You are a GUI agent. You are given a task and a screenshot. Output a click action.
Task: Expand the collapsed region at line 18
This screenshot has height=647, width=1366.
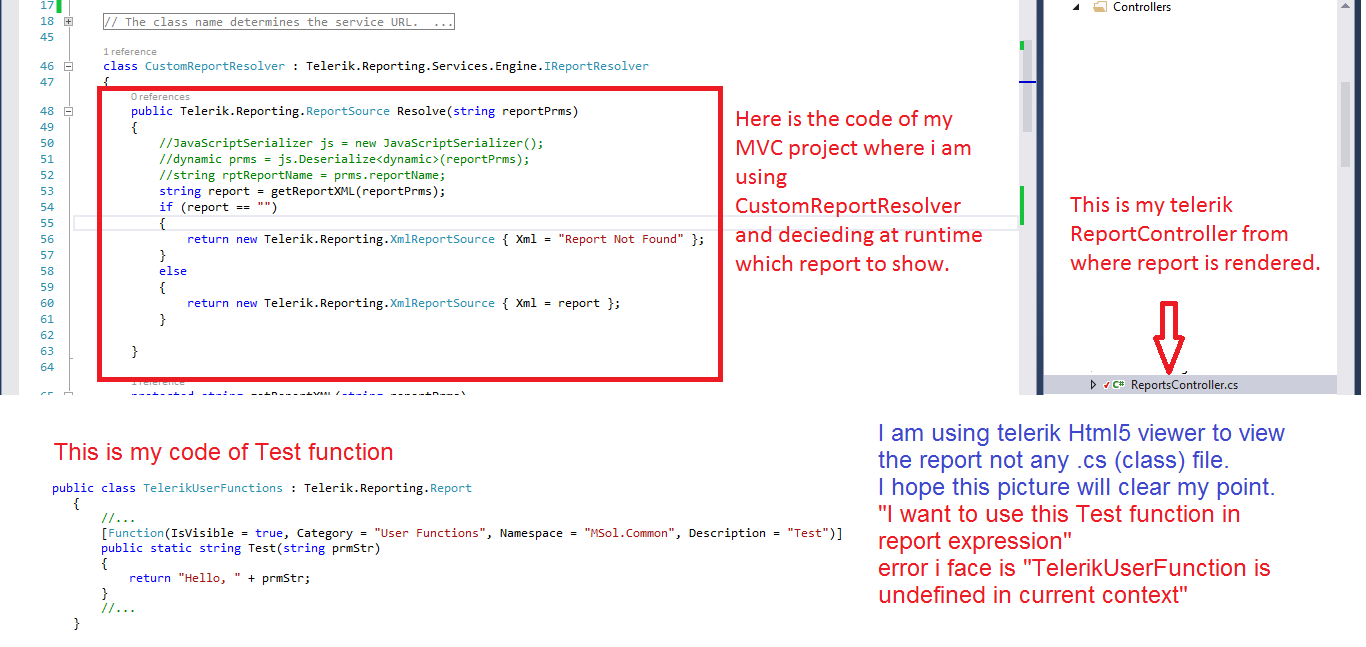(68, 21)
